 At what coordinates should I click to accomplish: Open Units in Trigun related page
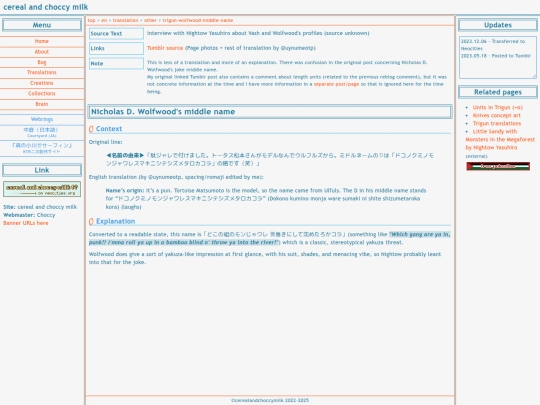pyautogui.click(x=498, y=107)
